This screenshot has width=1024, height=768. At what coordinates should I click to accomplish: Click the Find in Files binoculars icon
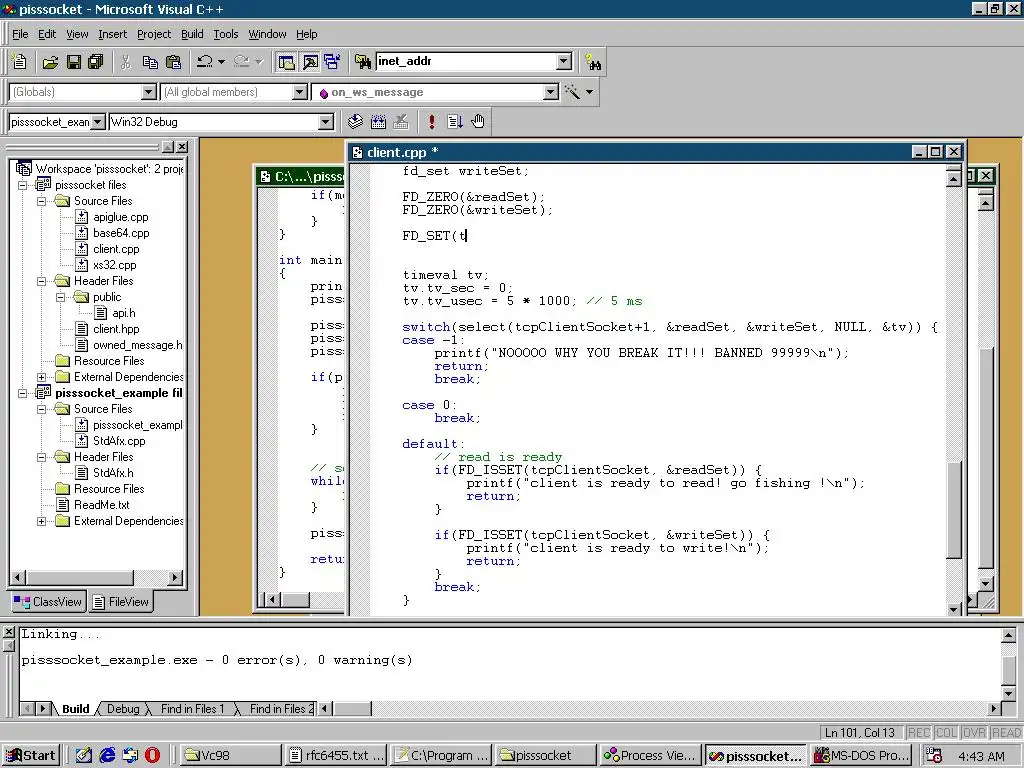363,62
